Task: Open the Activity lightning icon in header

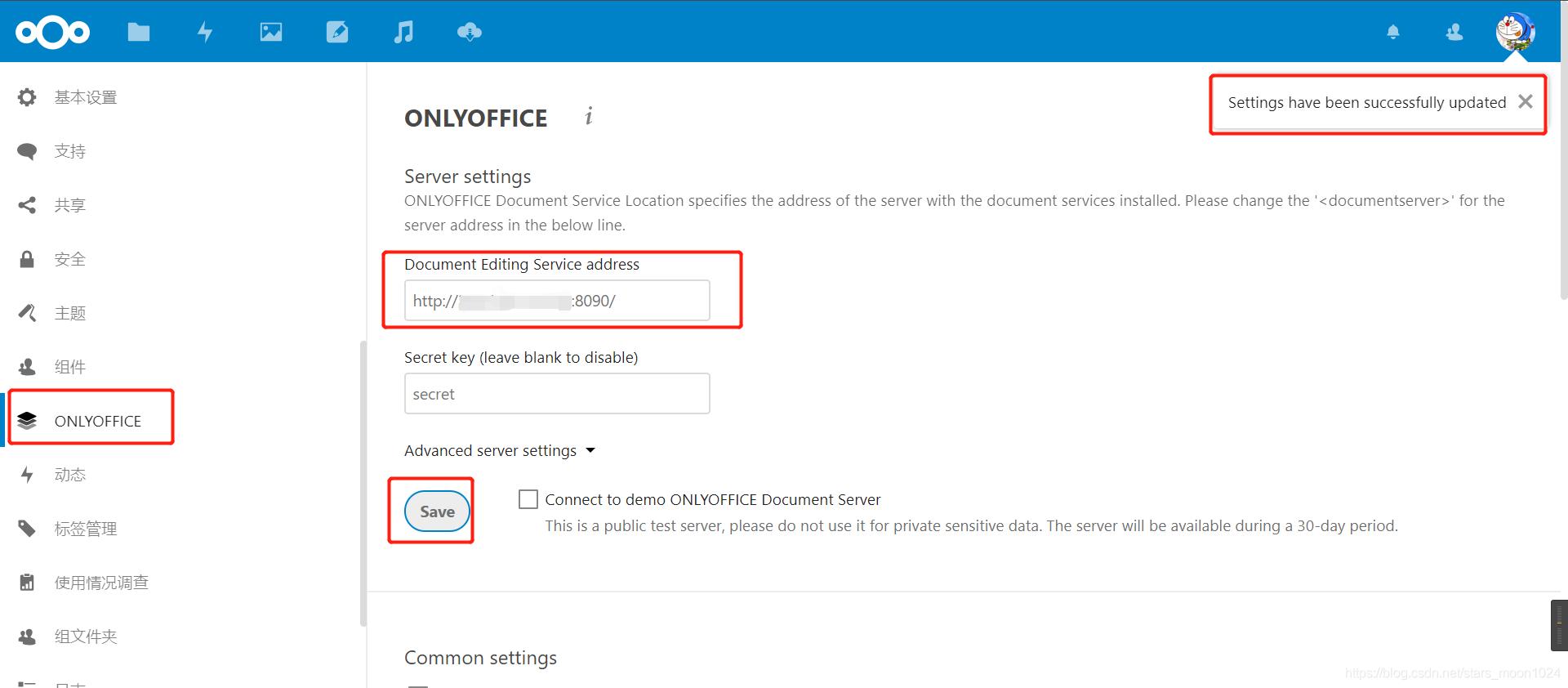Action: pos(205,32)
